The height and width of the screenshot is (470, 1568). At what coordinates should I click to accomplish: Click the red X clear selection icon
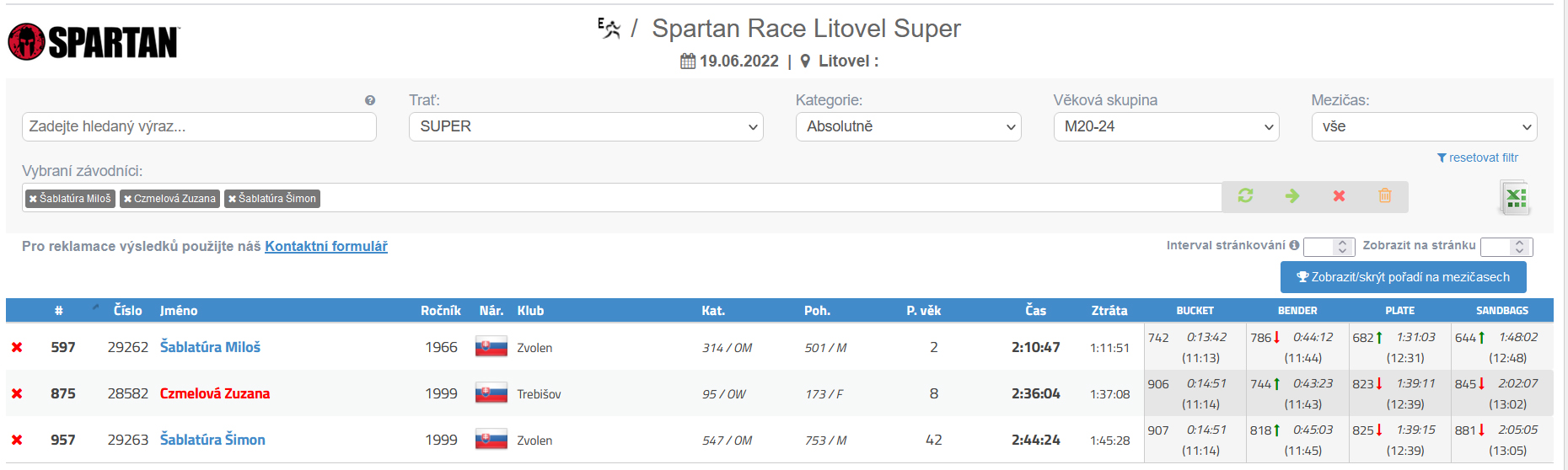(x=1339, y=195)
